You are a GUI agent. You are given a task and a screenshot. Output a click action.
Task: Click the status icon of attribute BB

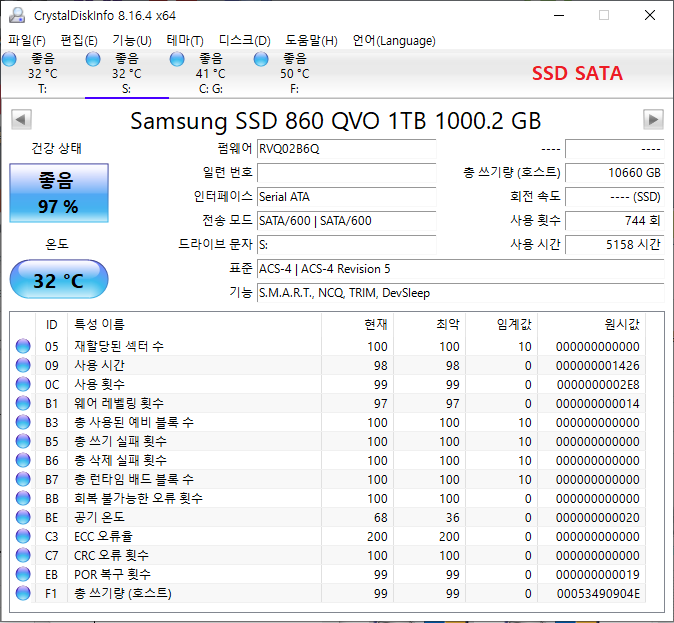point(23,498)
